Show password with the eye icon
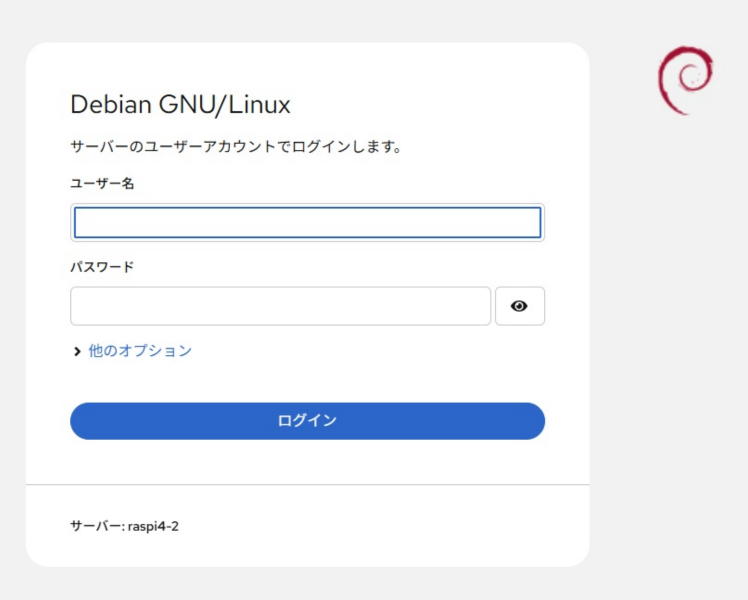The width and height of the screenshot is (748, 600). (x=519, y=306)
